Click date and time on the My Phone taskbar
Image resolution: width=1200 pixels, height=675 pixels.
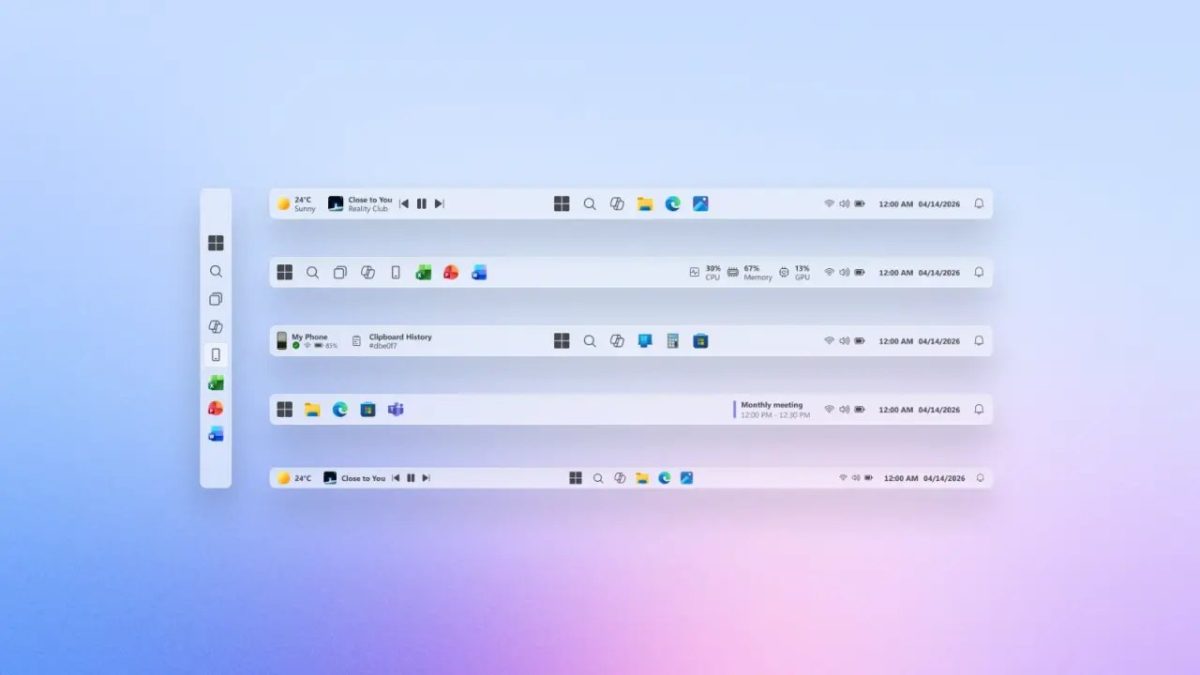[x=919, y=341]
